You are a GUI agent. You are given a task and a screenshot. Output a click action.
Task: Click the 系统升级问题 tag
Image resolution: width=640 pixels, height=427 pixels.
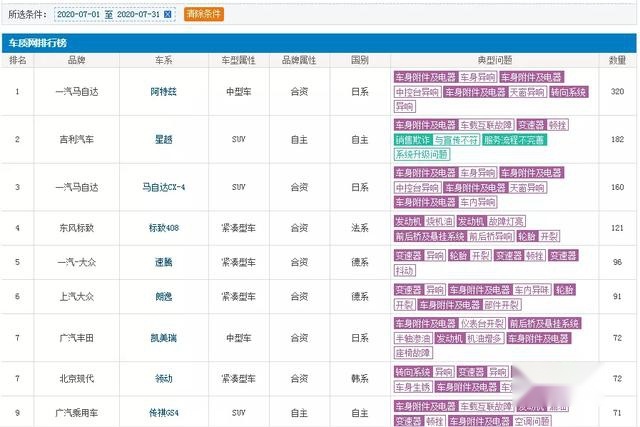422,155
